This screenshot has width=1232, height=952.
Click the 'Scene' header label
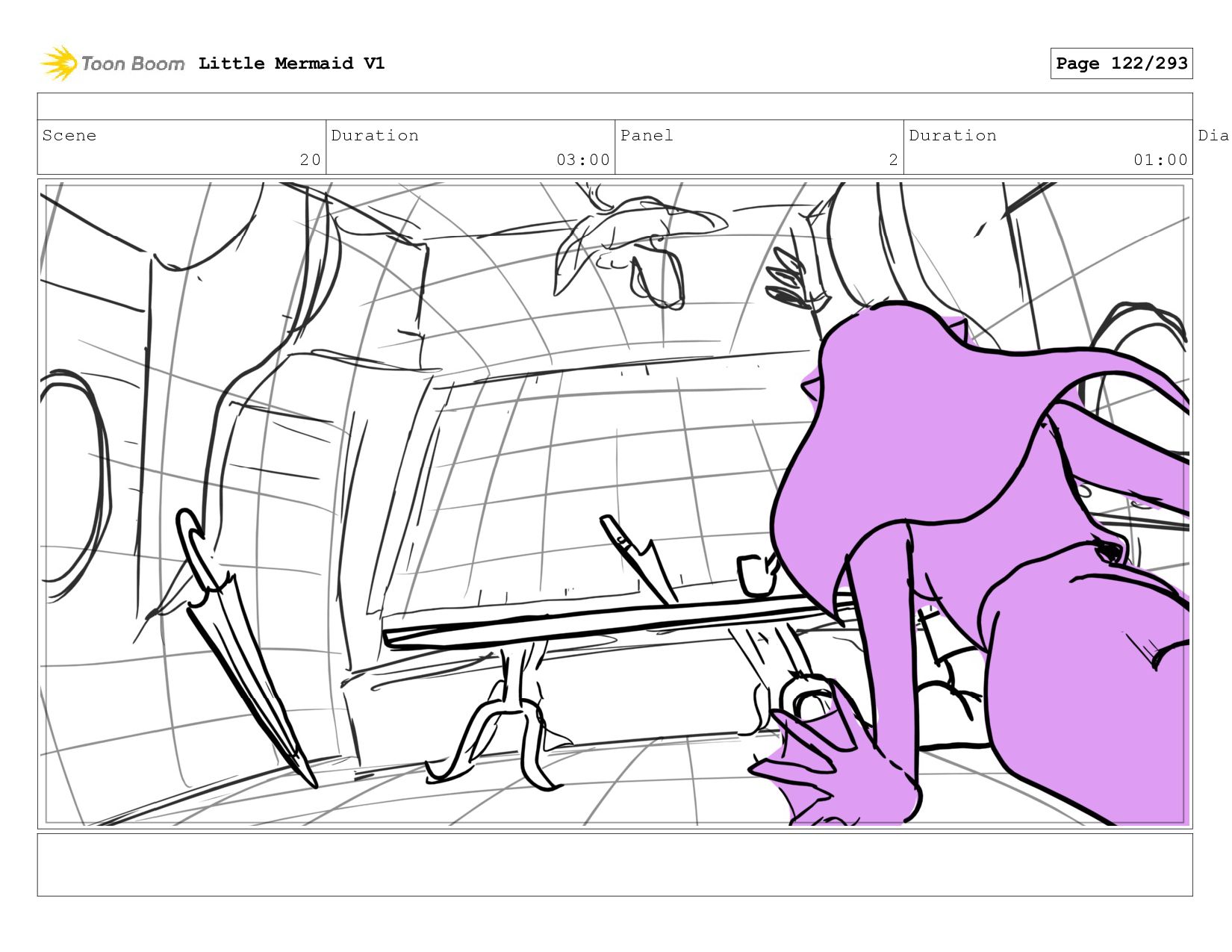click(x=69, y=135)
